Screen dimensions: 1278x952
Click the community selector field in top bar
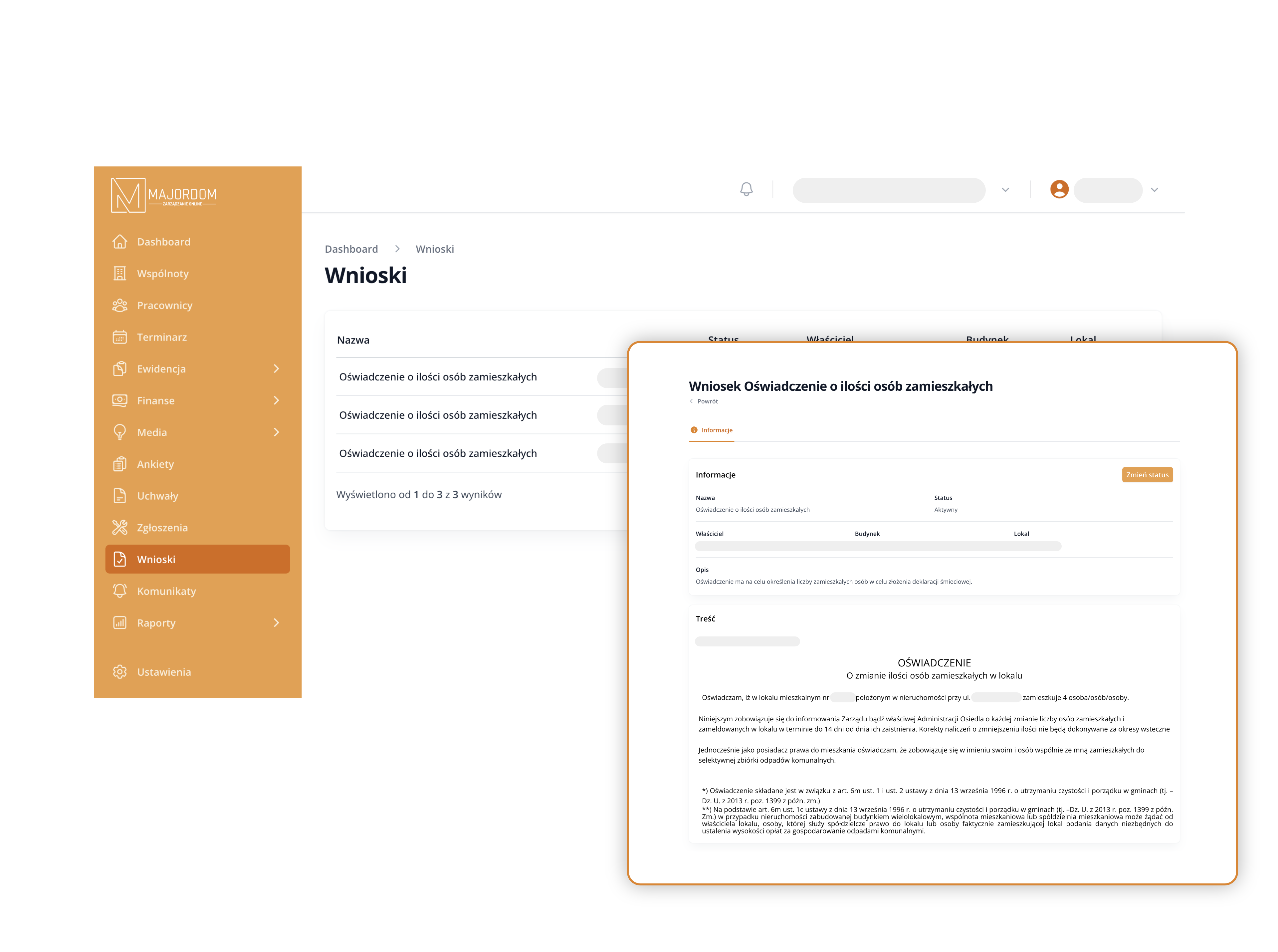point(889,190)
